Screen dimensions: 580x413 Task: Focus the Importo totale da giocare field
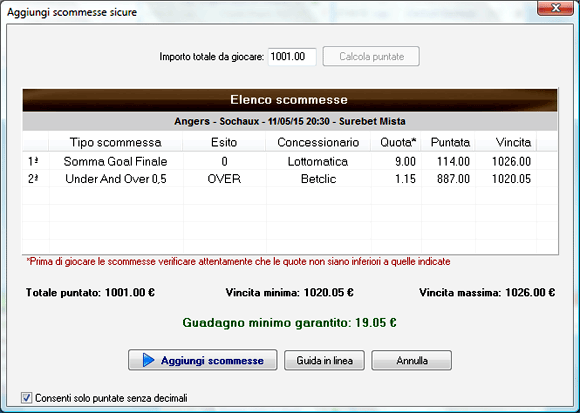tap(292, 57)
